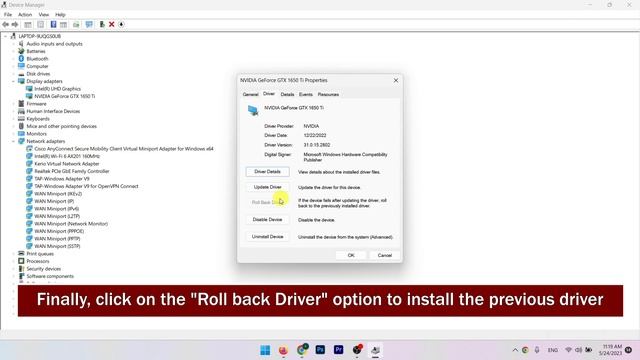Open Chrome from the taskbar

[x=302, y=350]
